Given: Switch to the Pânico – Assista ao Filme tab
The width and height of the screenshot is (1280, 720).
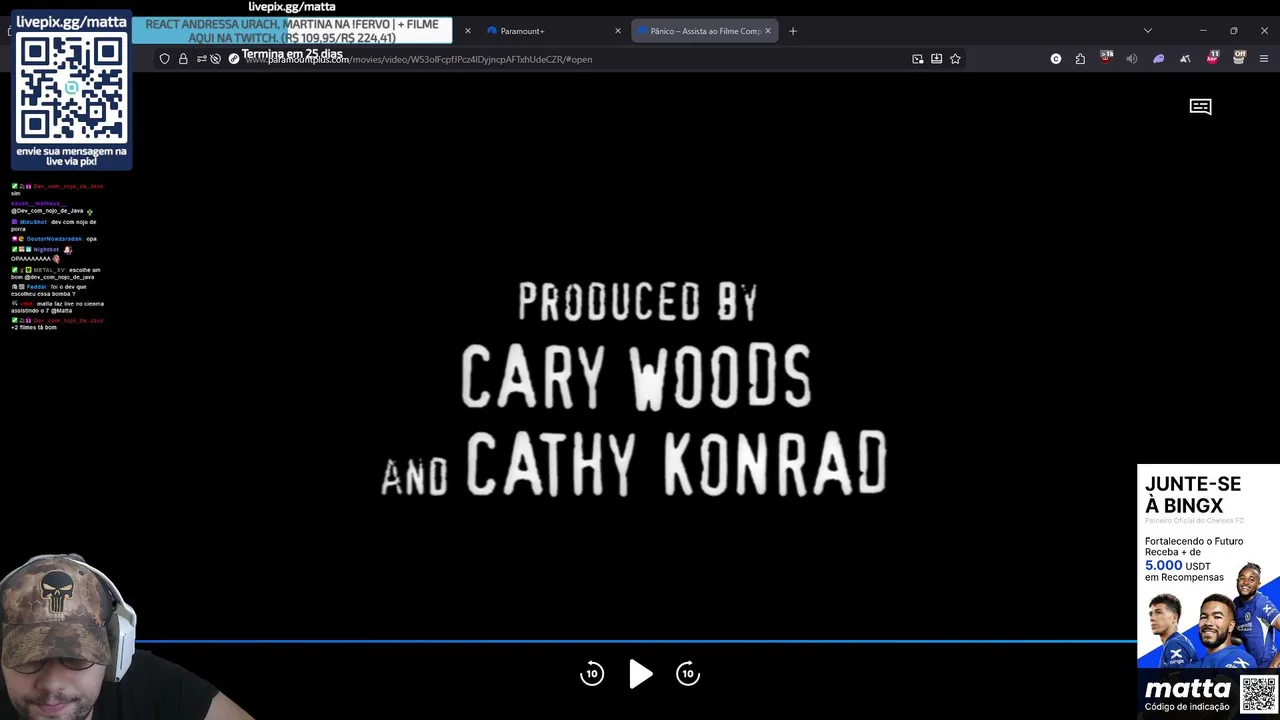Looking at the screenshot, I should pyautogui.click(x=705, y=31).
